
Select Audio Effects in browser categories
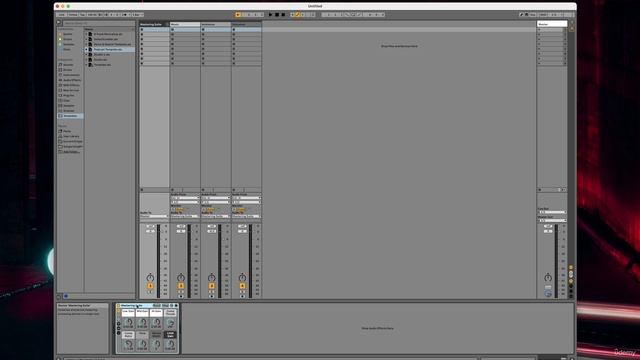pos(71,80)
